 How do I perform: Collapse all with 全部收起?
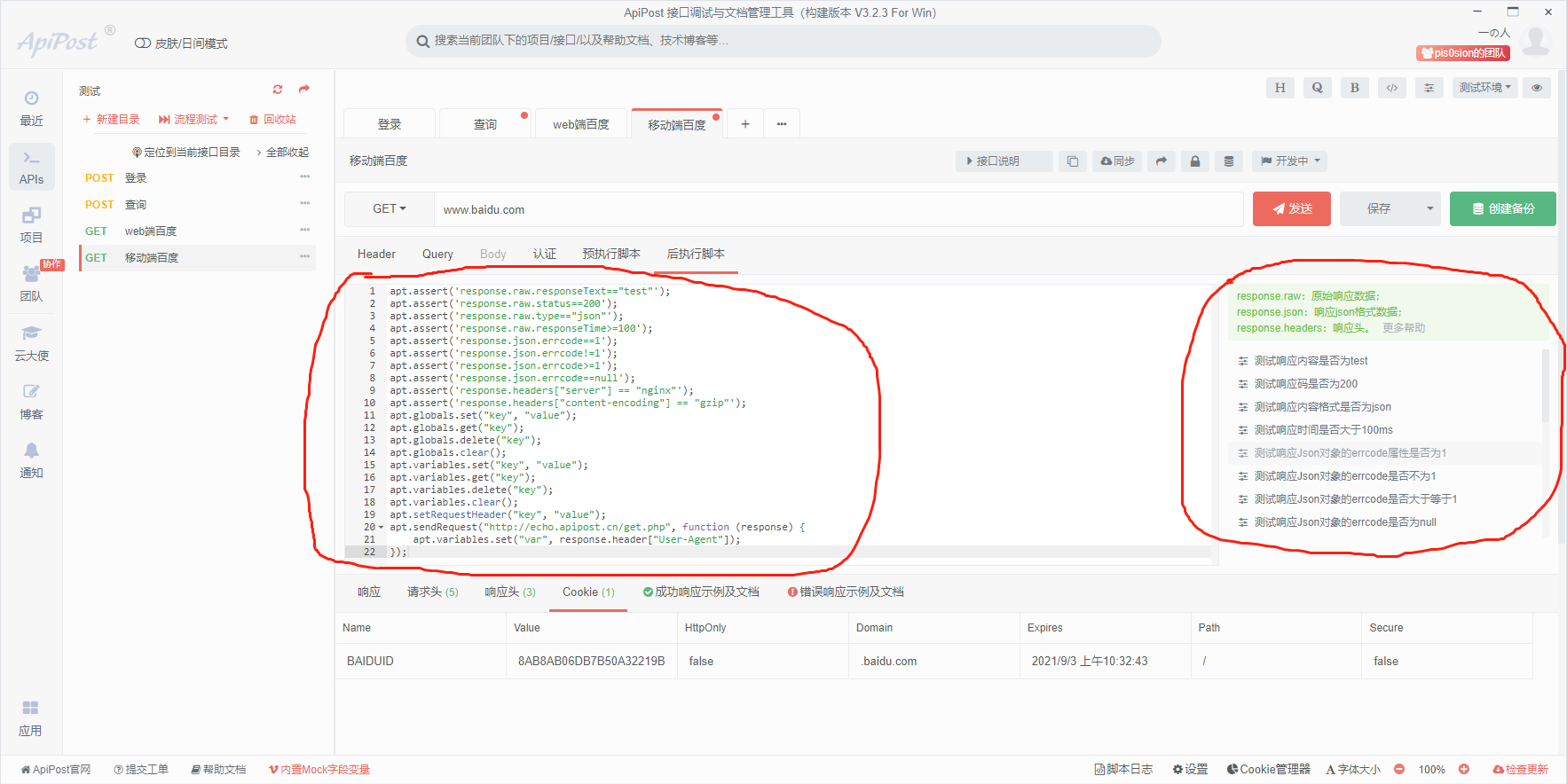(x=282, y=153)
